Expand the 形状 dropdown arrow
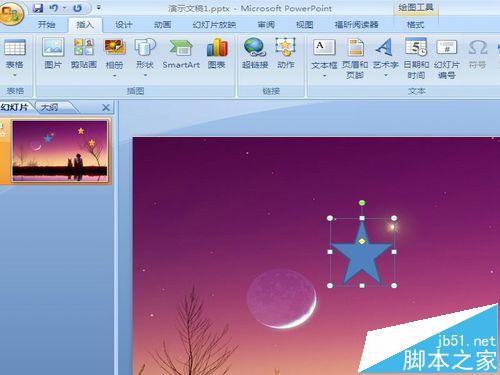The width and height of the screenshot is (500, 375). (145, 76)
